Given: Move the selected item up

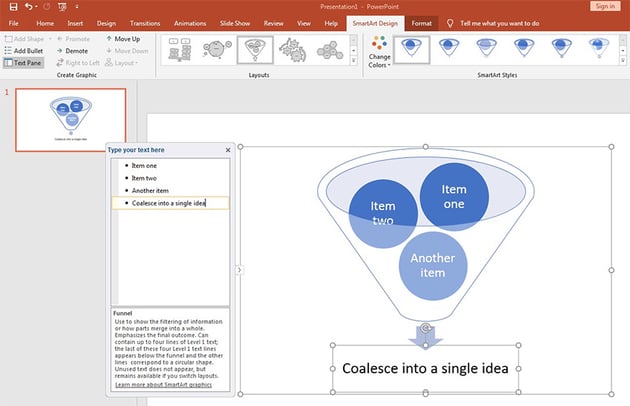Looking at the screenshot, I should (x=124, y=38).
